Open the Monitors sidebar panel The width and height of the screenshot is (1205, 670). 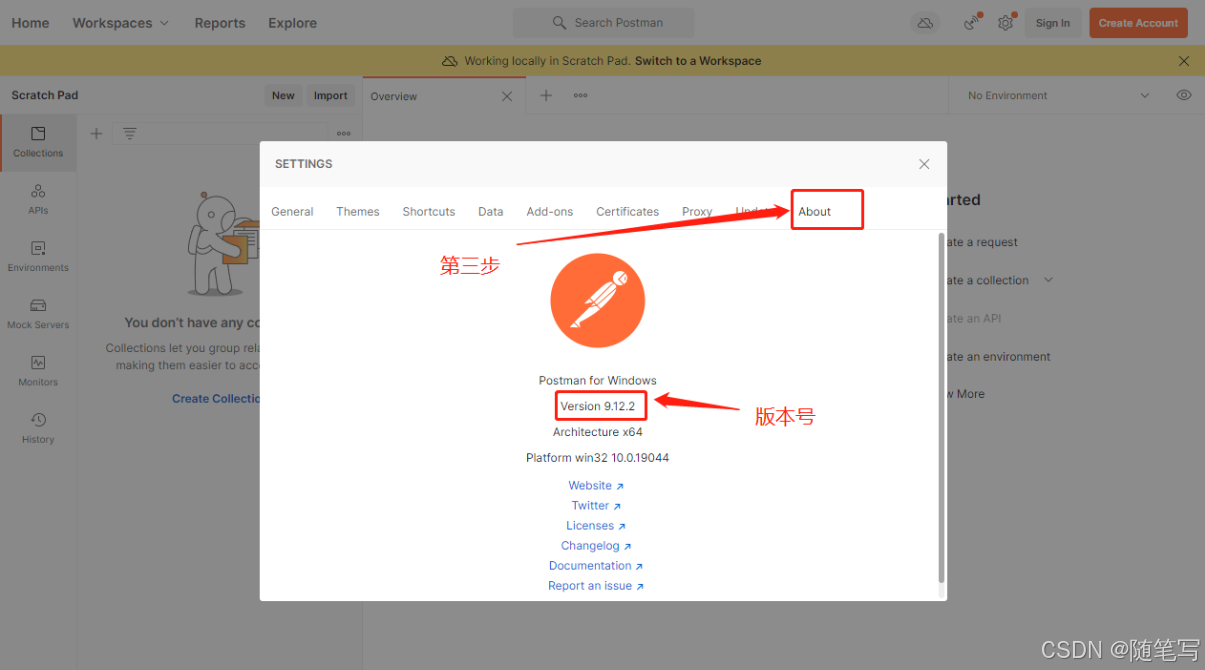(38, 371)
